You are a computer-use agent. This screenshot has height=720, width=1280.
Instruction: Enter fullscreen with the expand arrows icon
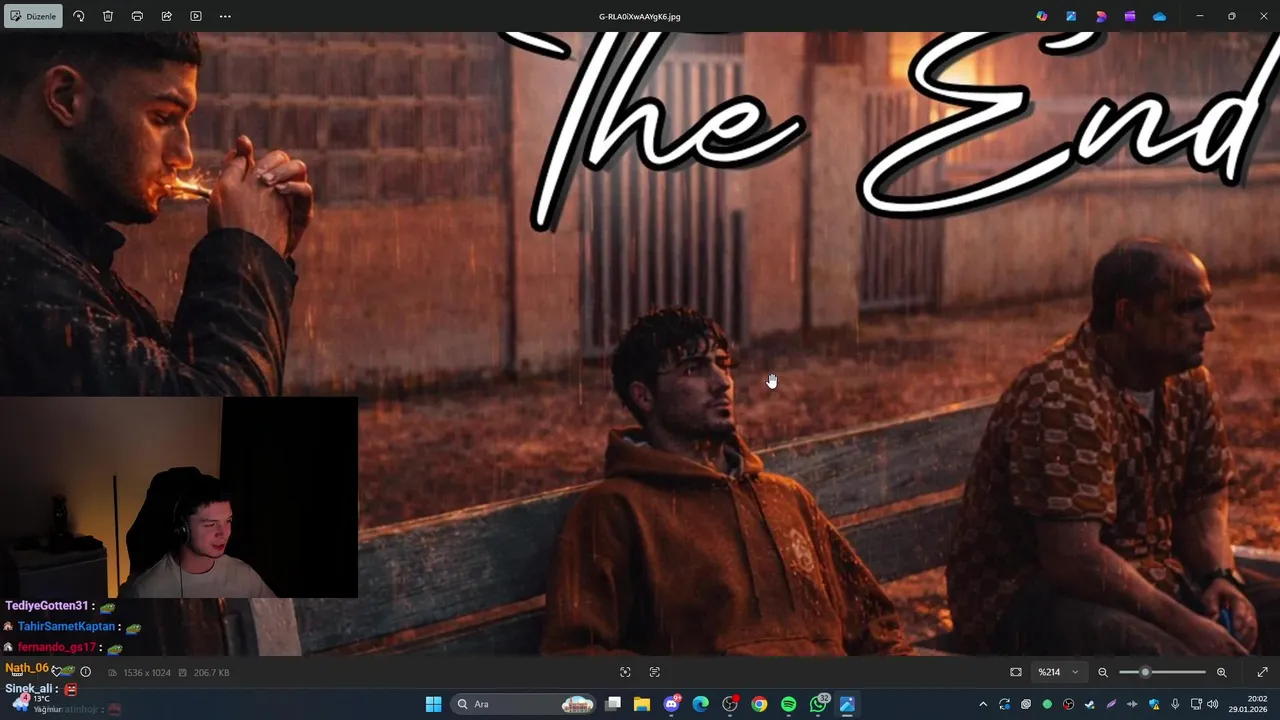coord(1262,672)
